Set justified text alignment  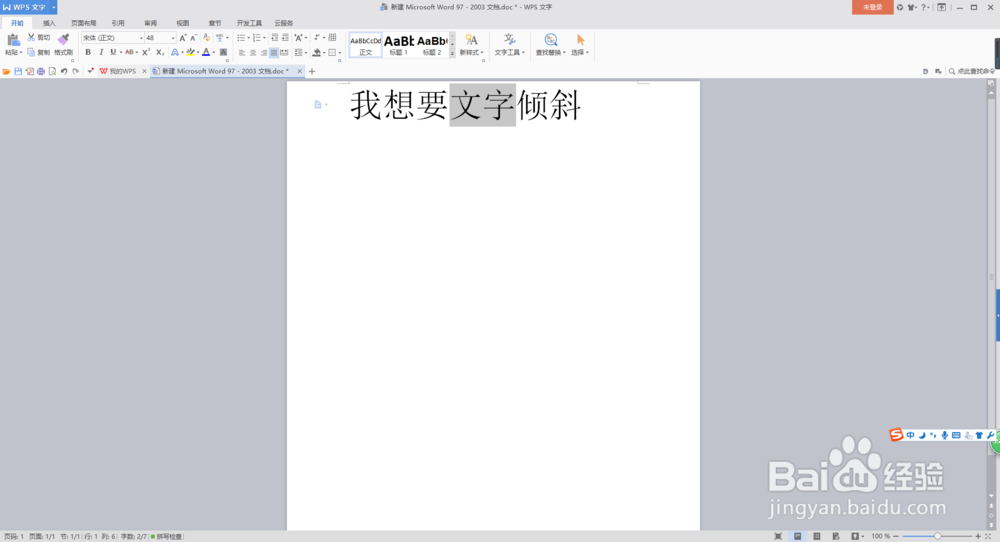274,52
